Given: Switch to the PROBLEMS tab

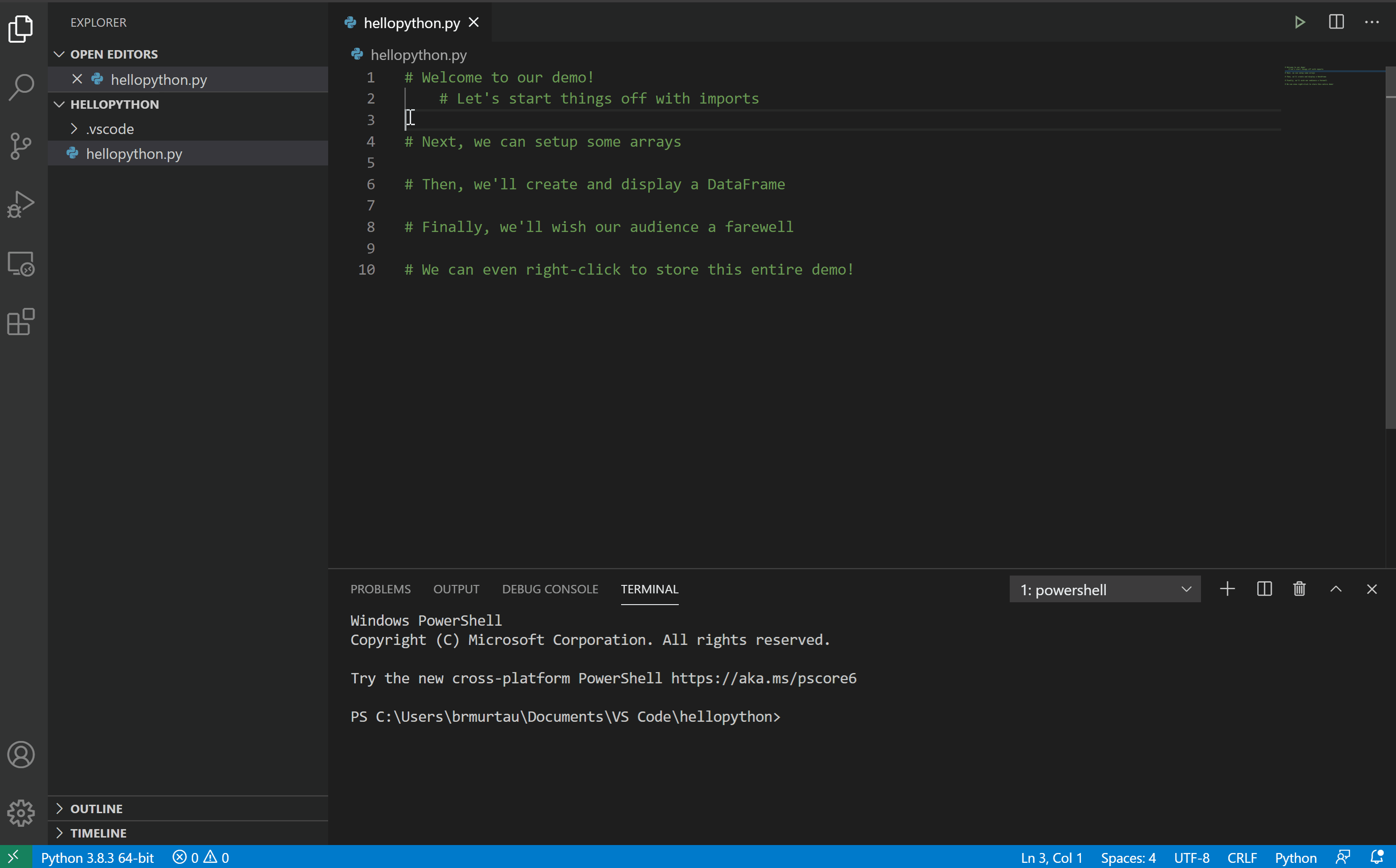Looking at the screenshot, I should 380,589.
